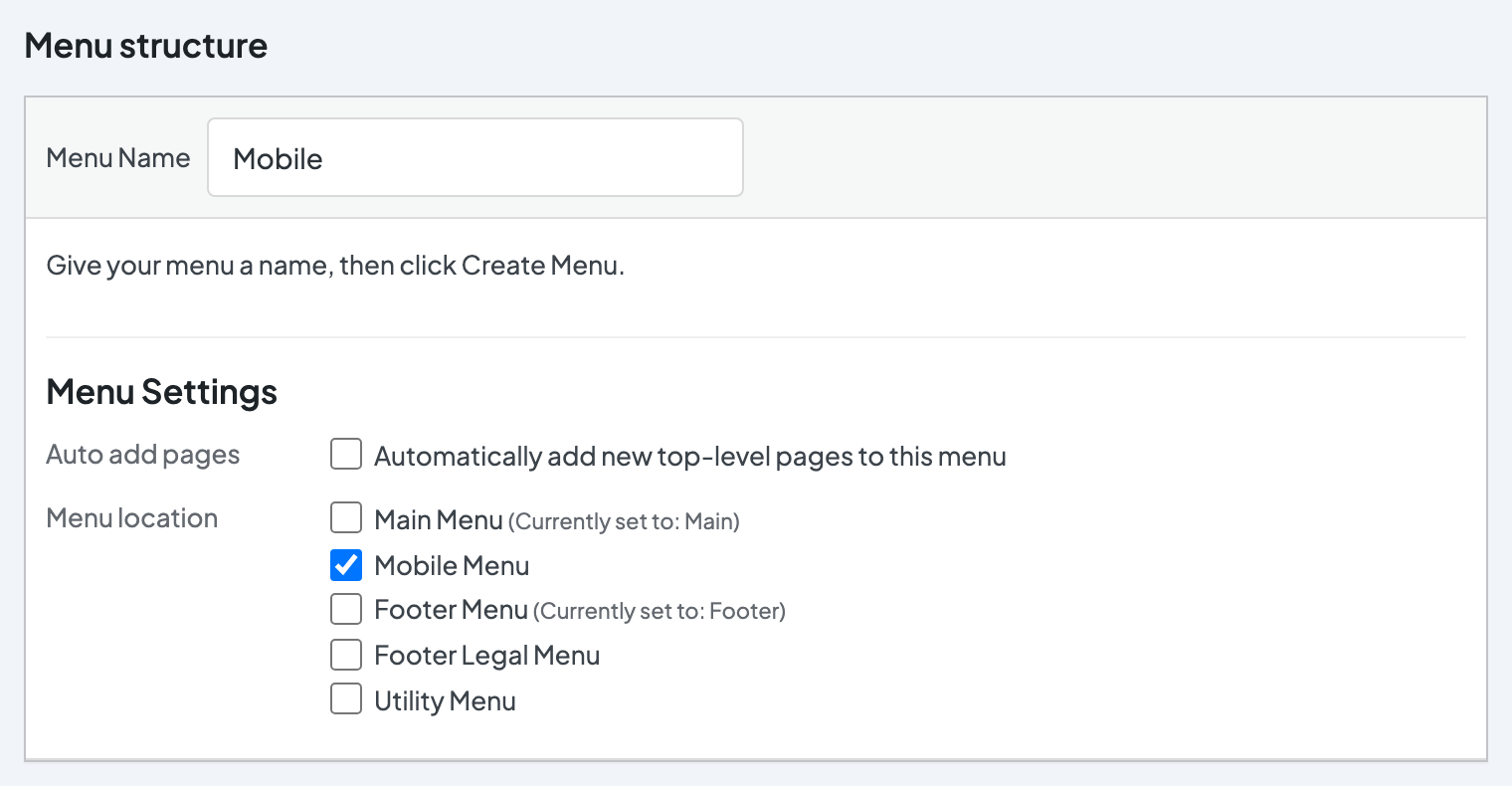The image size is (1512, 786).
Task: Check the Utility Menu checkbox
Action: [x=346, y=699]
